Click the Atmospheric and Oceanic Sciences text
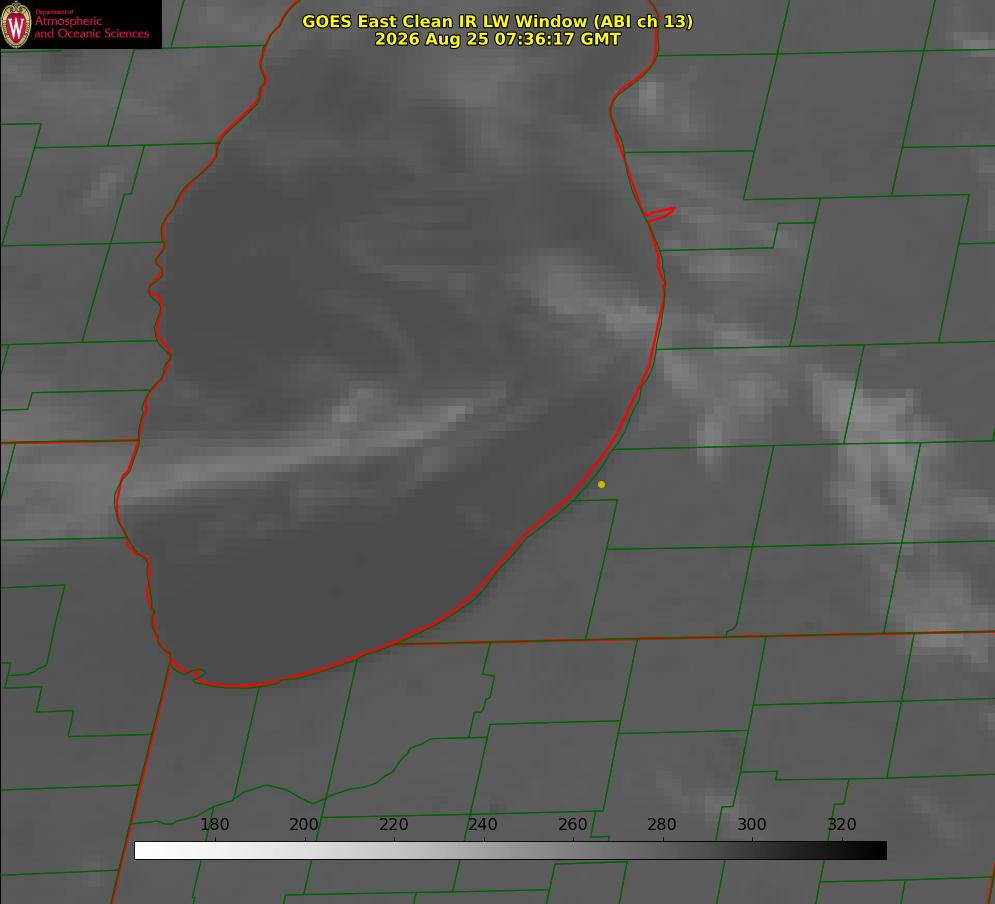The width and height of the screenshot is (995, 904). tap(91, 27)
